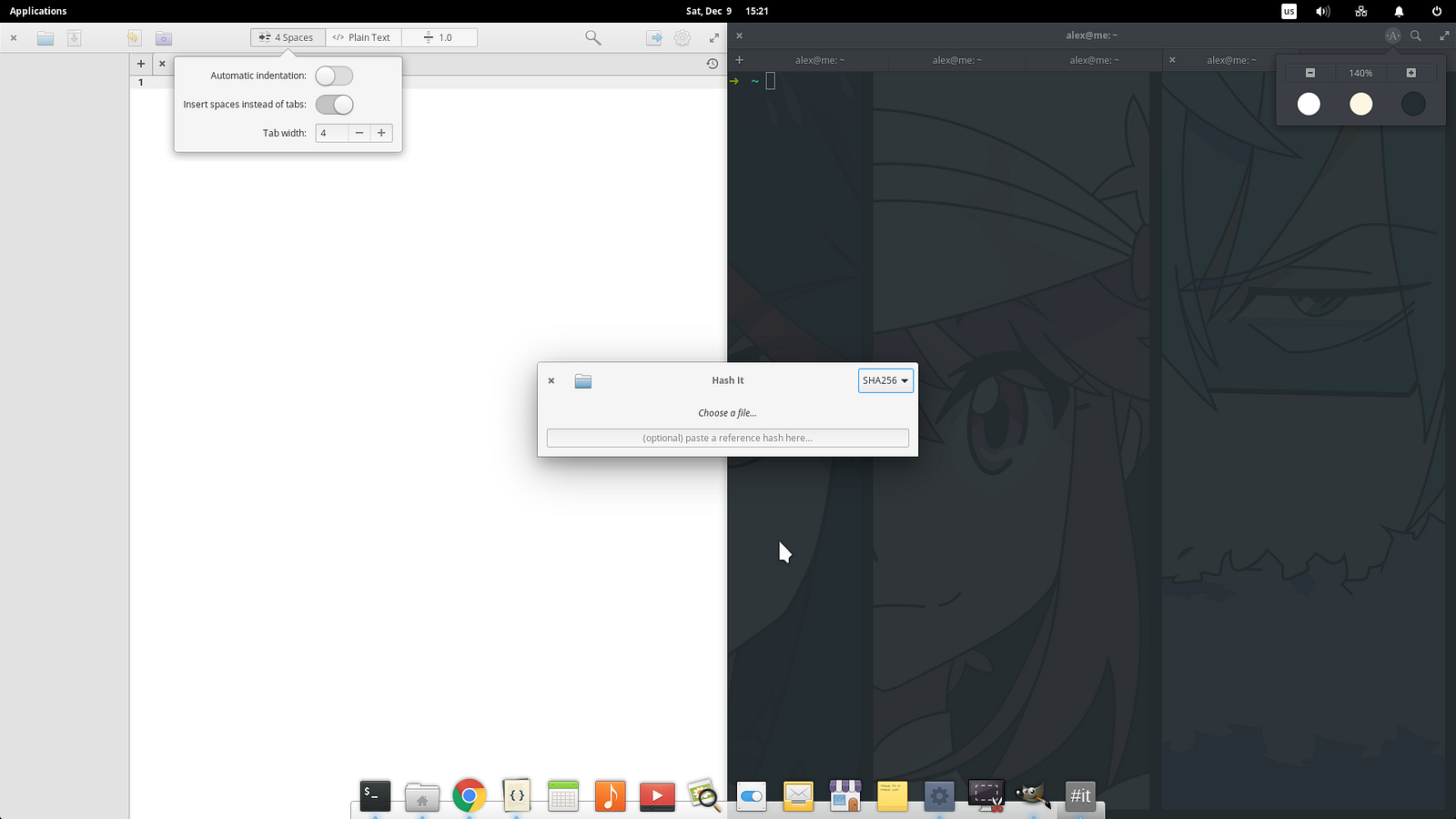Open the network indicator
The width and height of the screenshot is (1456, 819).
(x=1361, y=11)
